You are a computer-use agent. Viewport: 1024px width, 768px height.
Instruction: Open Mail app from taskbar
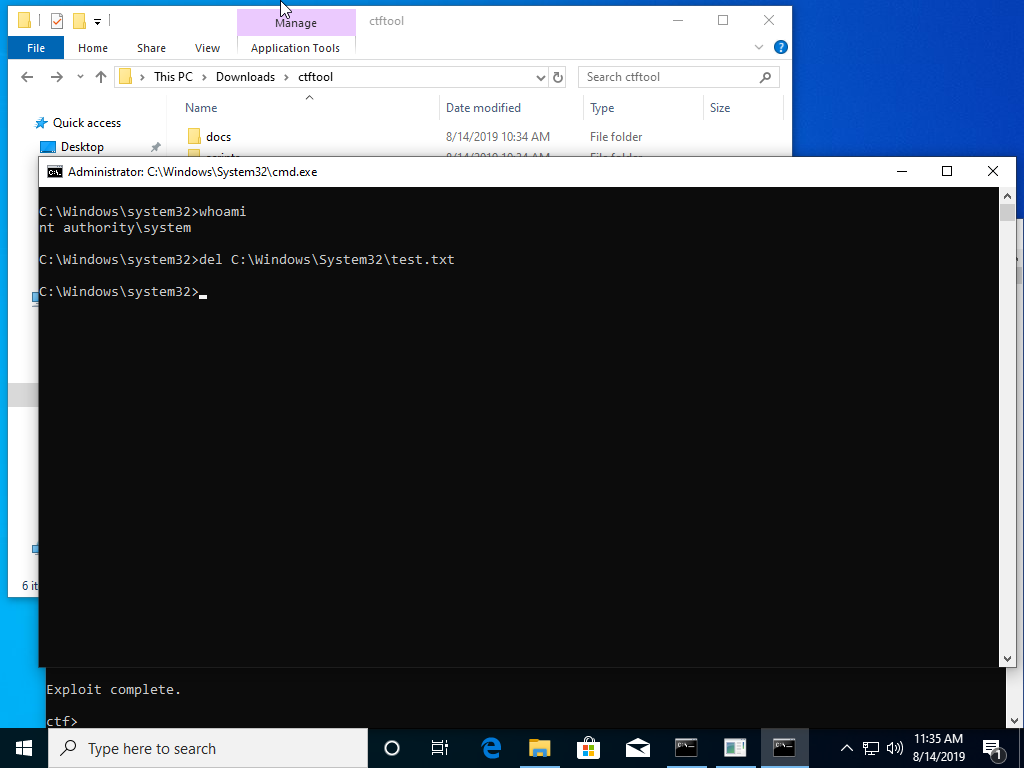(637, 748)
